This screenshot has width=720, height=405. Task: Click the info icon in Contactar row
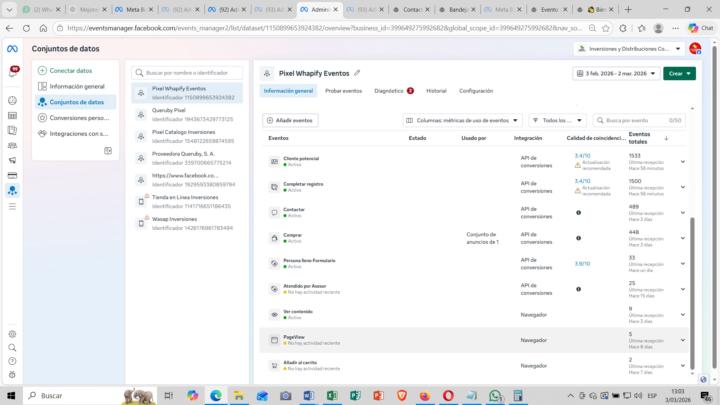tap(579, 213)
